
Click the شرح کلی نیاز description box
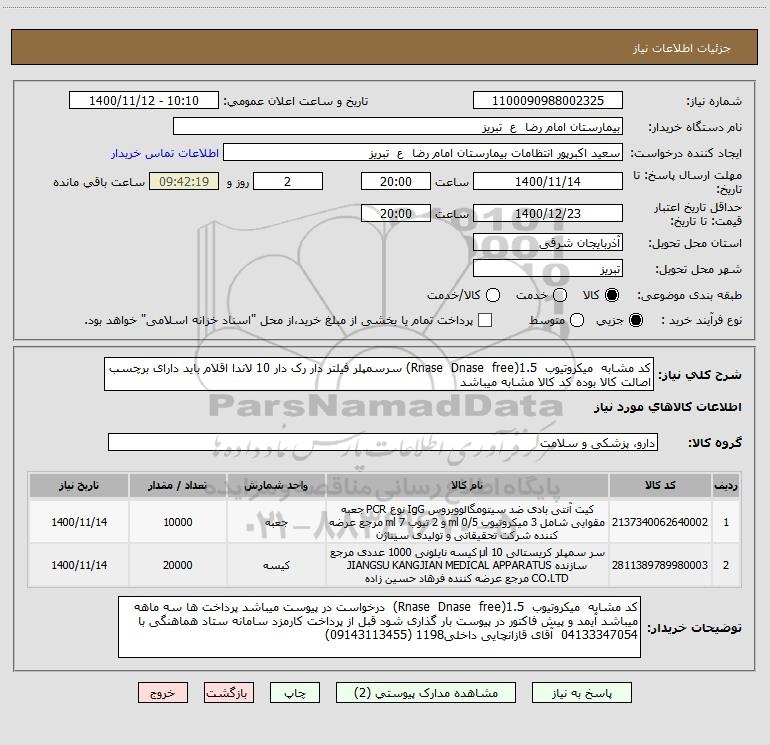click(x=379, y=374)
